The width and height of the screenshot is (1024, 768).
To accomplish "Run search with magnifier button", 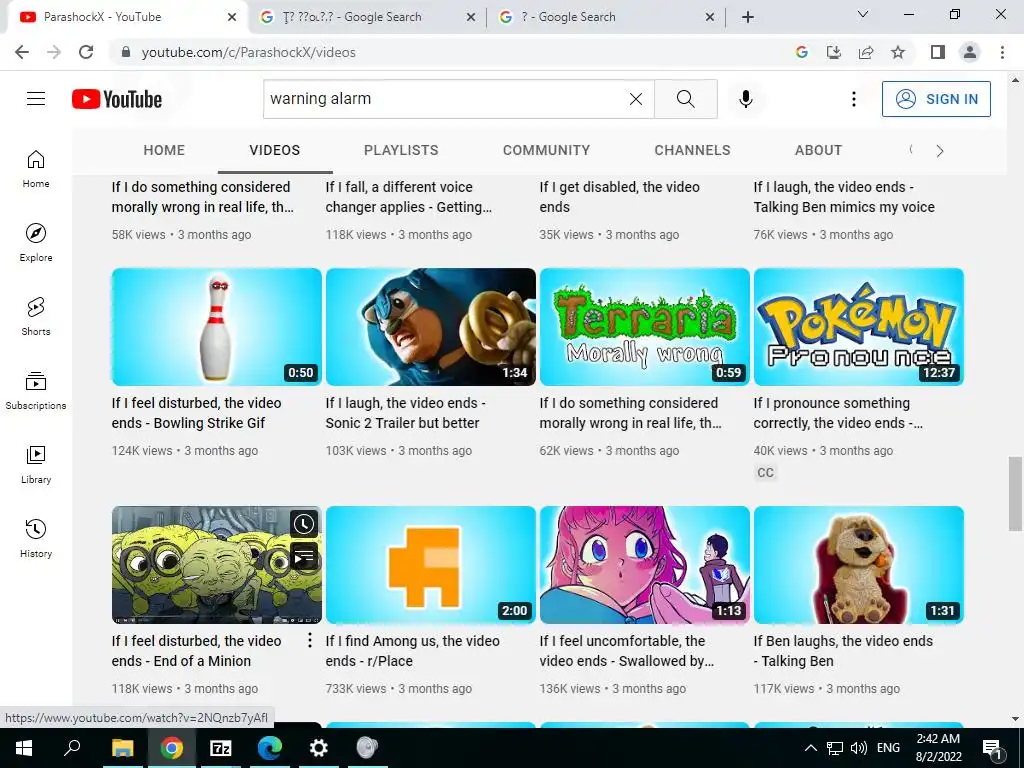I will (x=686, y=99).
